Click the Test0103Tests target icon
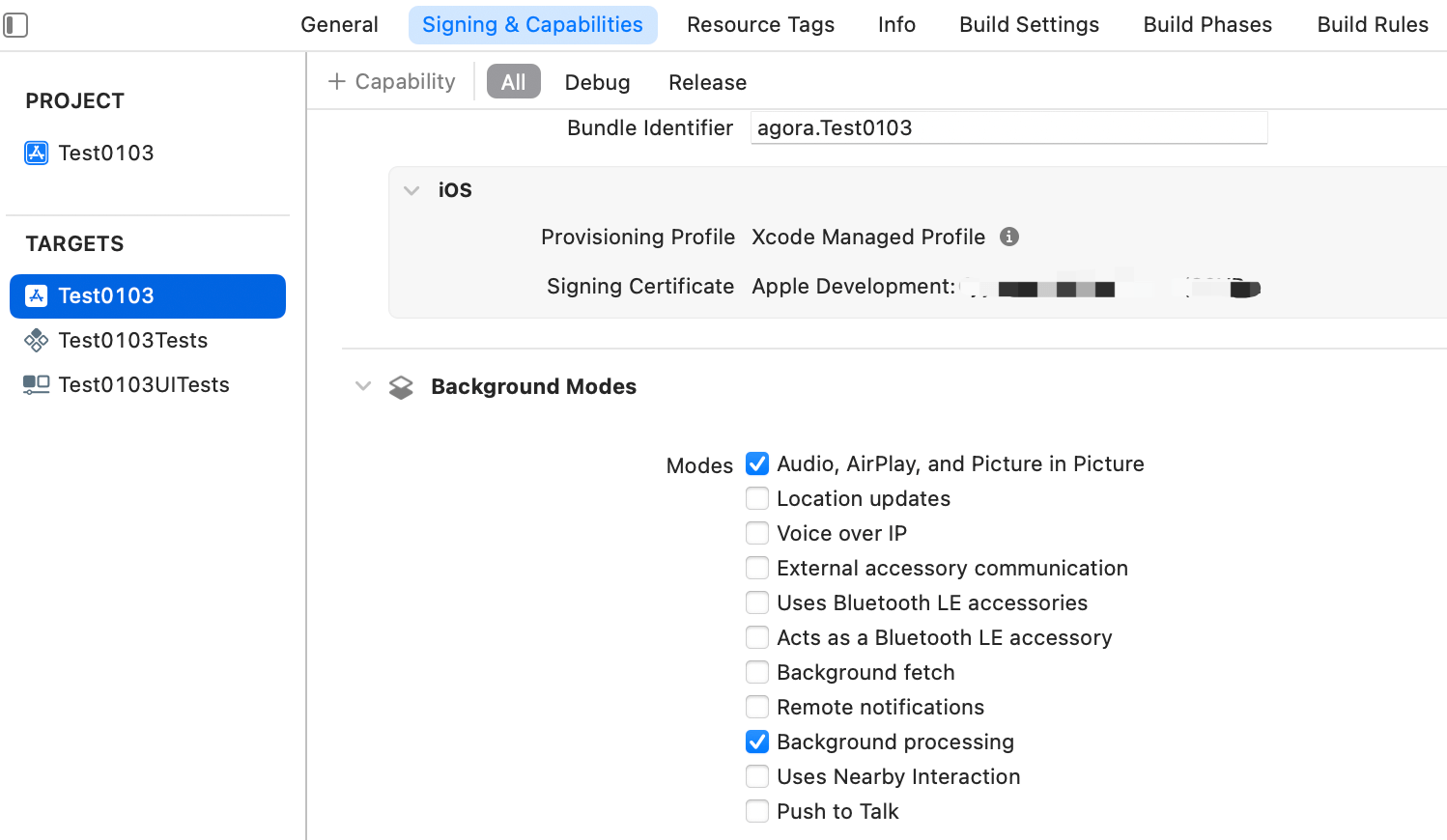Viewport: 1447px width, 840px height. tap(37, 340)
